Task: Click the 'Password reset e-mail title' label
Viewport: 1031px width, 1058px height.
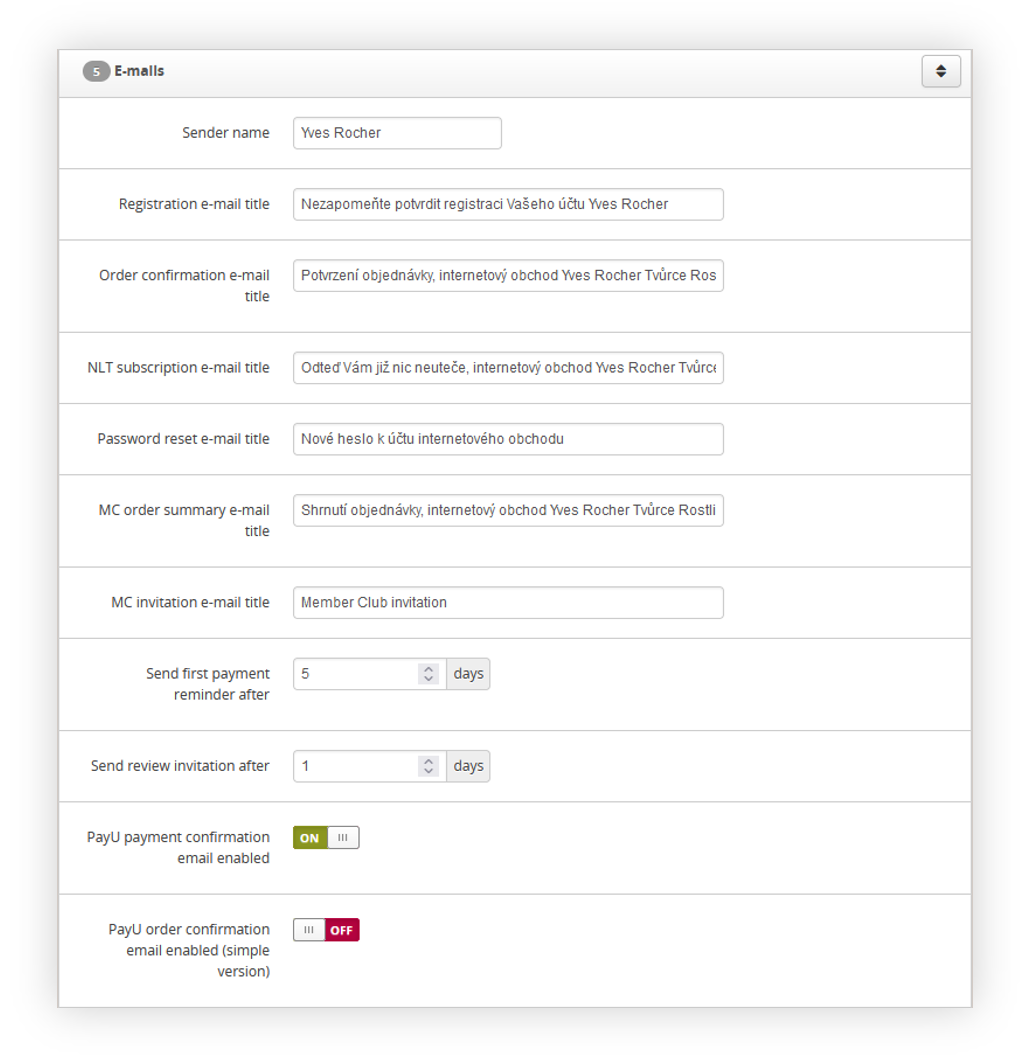Action: click(184, 439)
